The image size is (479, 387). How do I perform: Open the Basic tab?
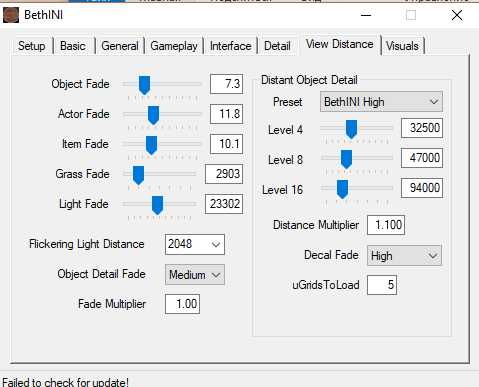(73, 46)
